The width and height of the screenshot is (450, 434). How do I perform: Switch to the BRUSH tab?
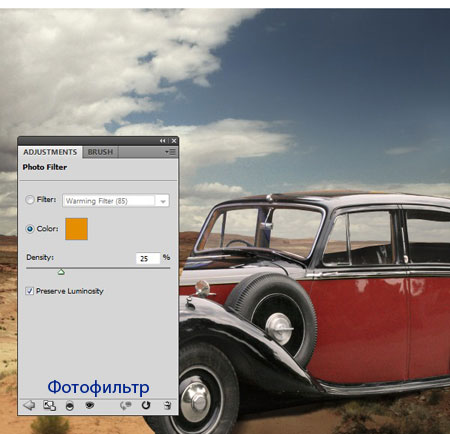pos(100,152)
